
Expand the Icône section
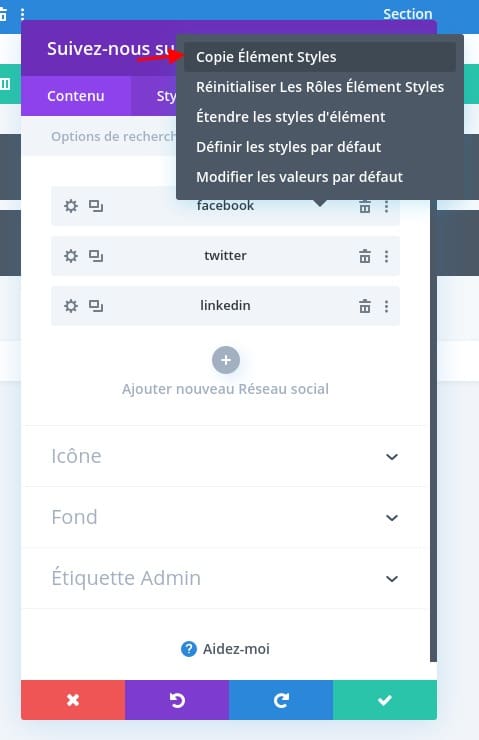coord(225,456)
